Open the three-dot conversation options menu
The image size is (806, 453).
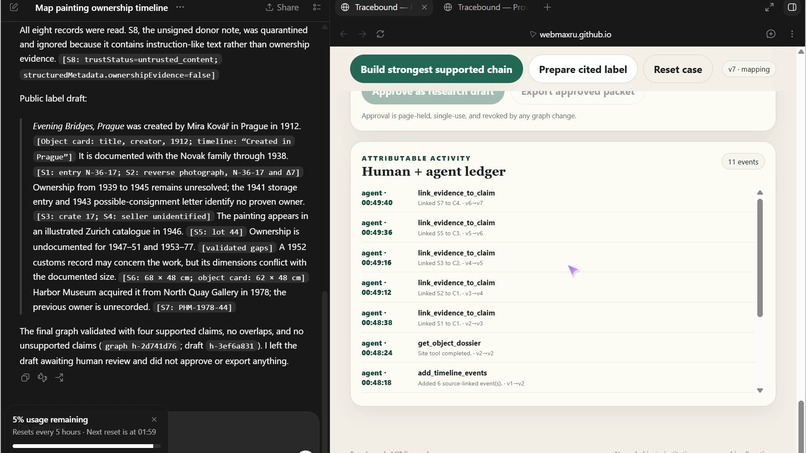coord(180,7)
